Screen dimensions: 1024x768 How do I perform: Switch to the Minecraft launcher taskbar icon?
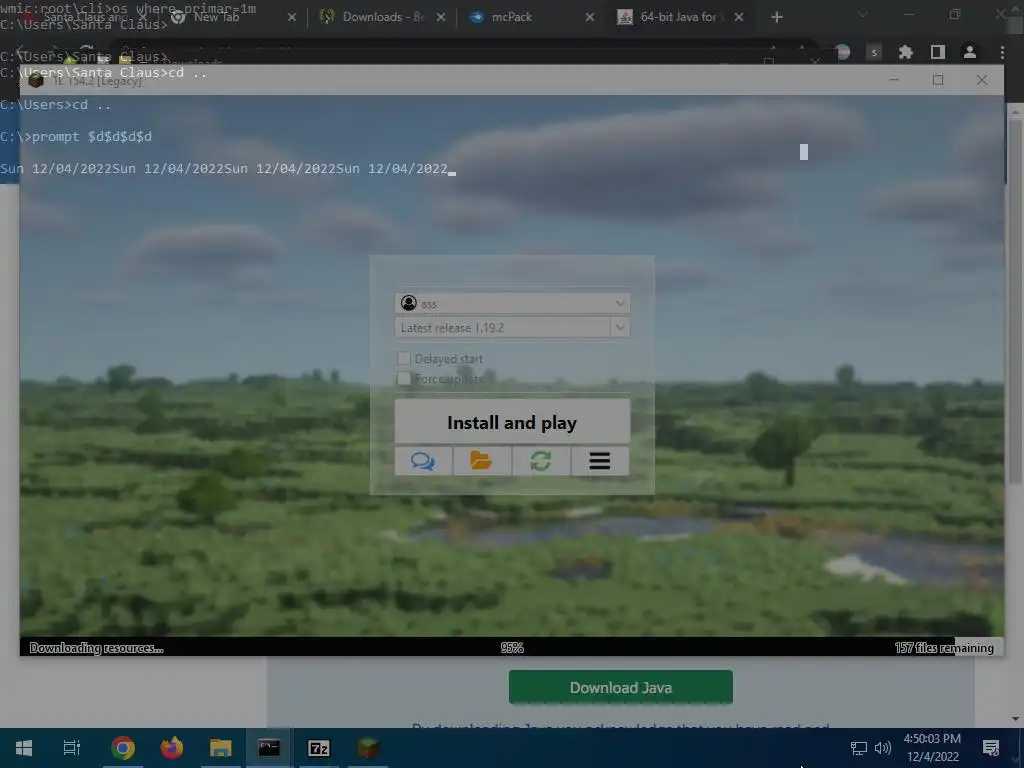368,748
